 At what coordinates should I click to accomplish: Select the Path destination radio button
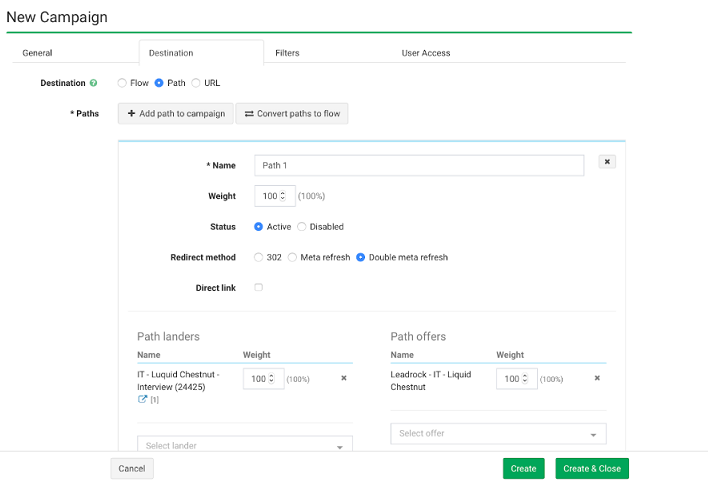coord(159,83)
